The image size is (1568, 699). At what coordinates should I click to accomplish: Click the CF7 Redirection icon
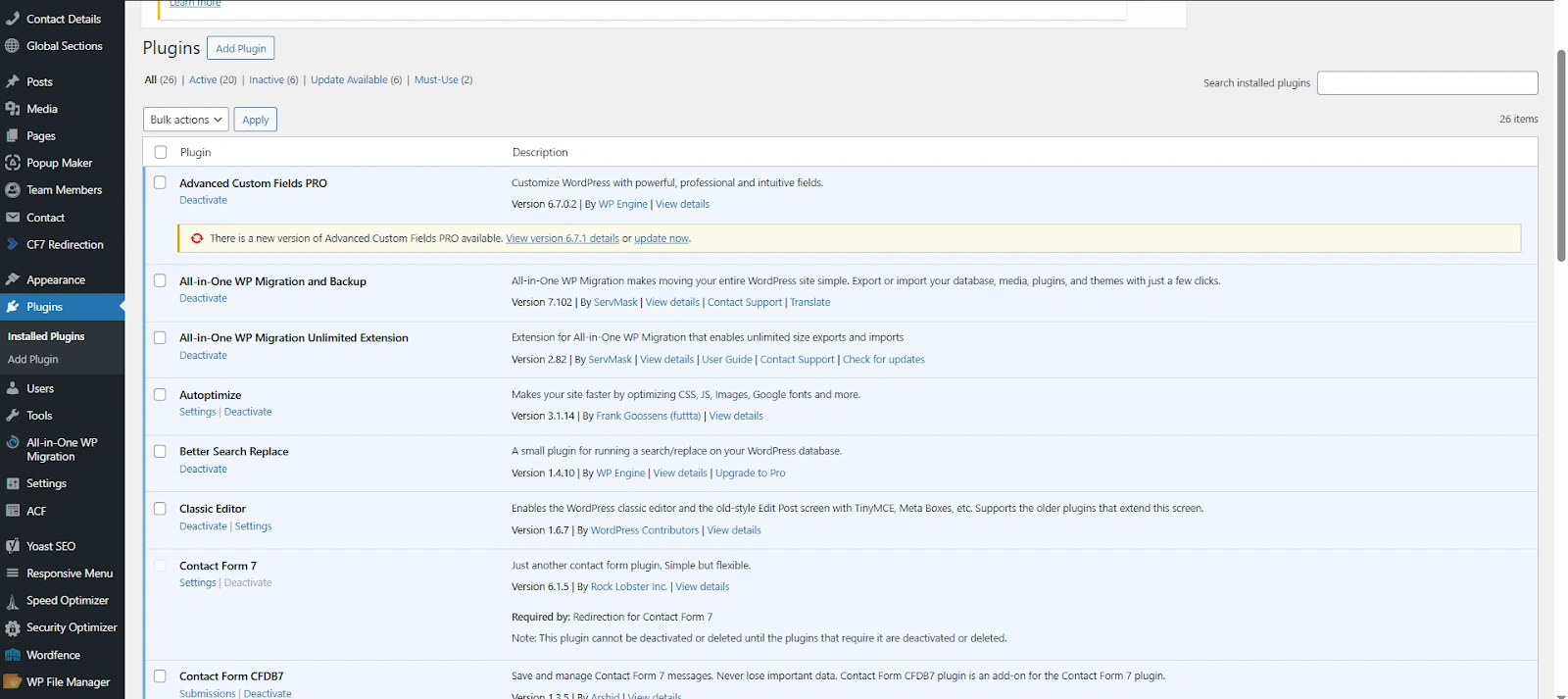pos(12,245)
